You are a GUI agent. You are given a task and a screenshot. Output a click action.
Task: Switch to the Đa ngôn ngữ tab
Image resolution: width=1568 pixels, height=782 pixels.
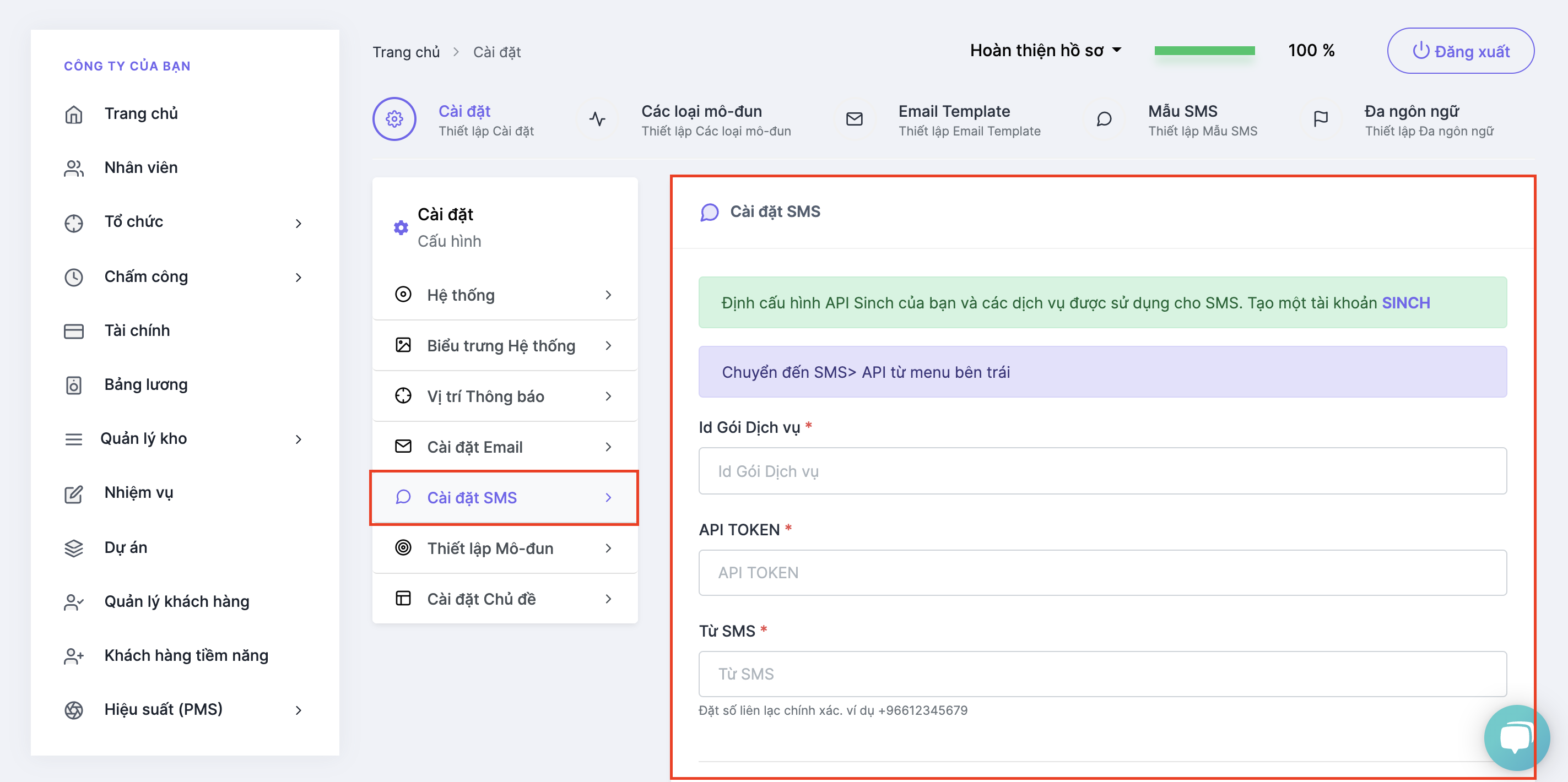(1429, 121)
